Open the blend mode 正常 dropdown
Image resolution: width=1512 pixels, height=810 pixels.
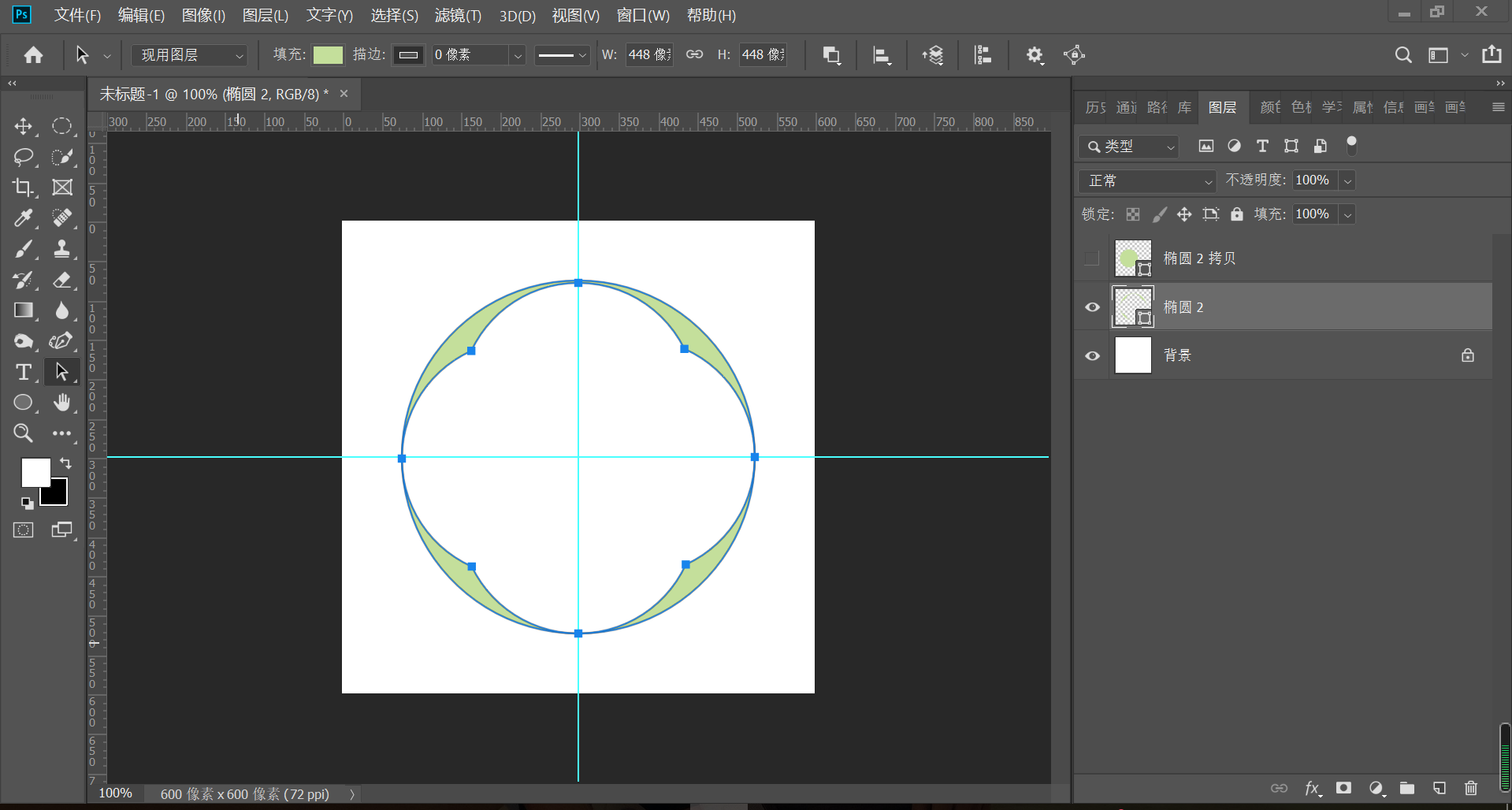(1147, 181)
